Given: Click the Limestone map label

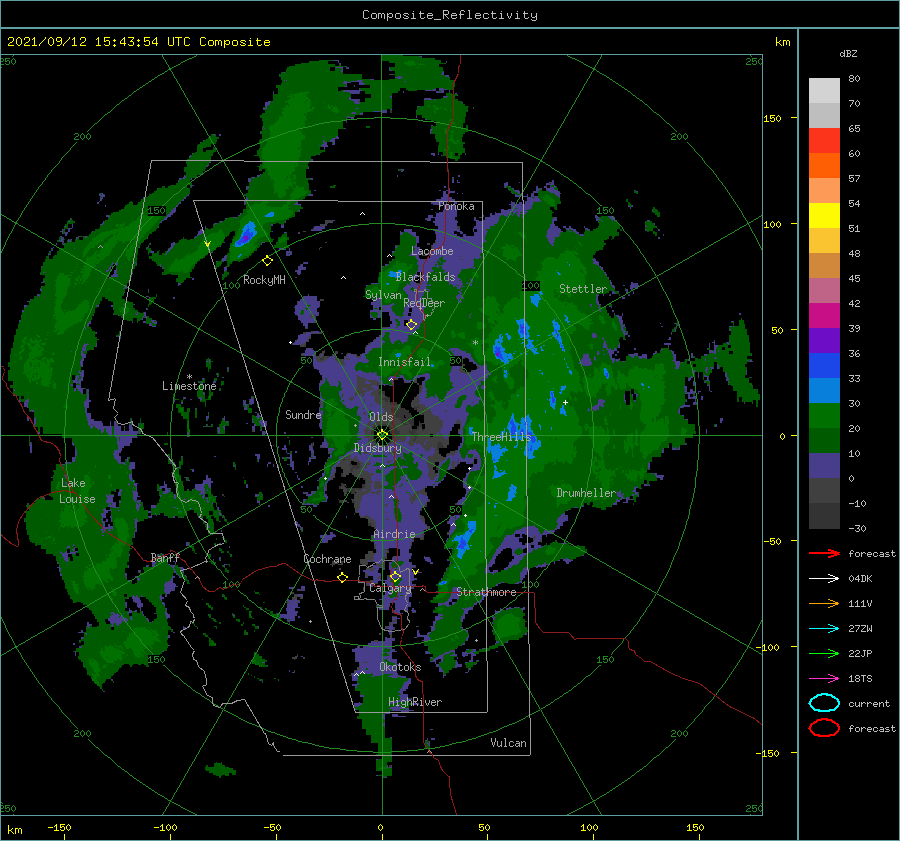Looking at the screenshot, I should pos(189,386).
